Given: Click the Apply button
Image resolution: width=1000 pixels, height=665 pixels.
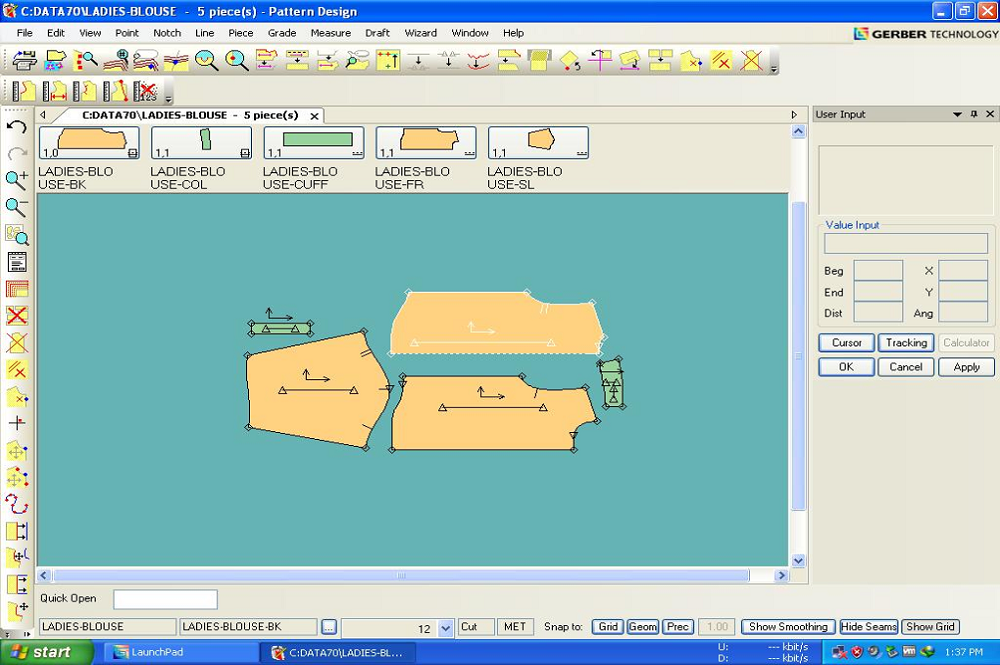Looking at the screenshot, I should (x=966, y=367).
